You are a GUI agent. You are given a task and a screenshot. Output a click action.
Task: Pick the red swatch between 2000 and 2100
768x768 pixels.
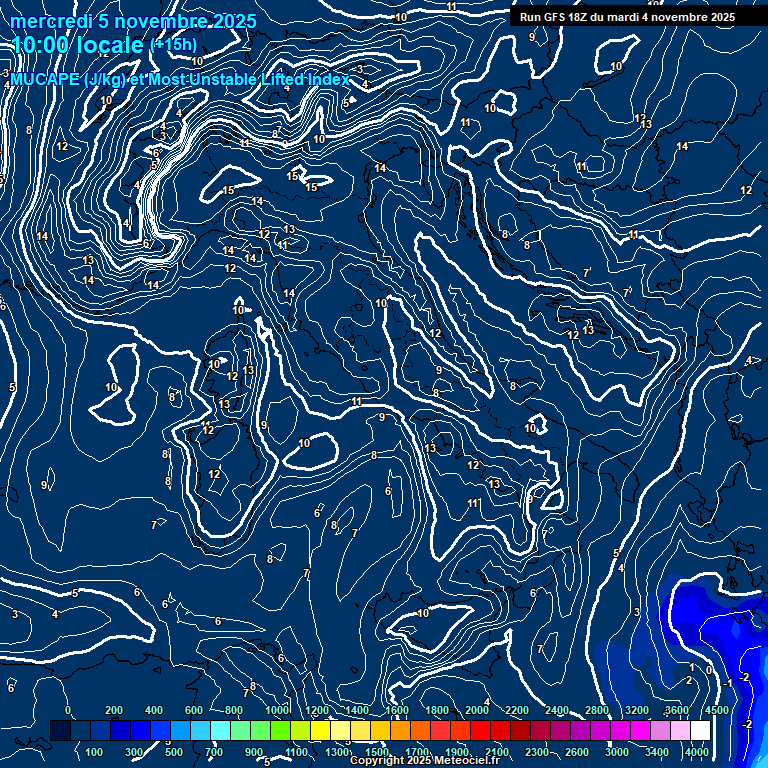pos(480,730)
